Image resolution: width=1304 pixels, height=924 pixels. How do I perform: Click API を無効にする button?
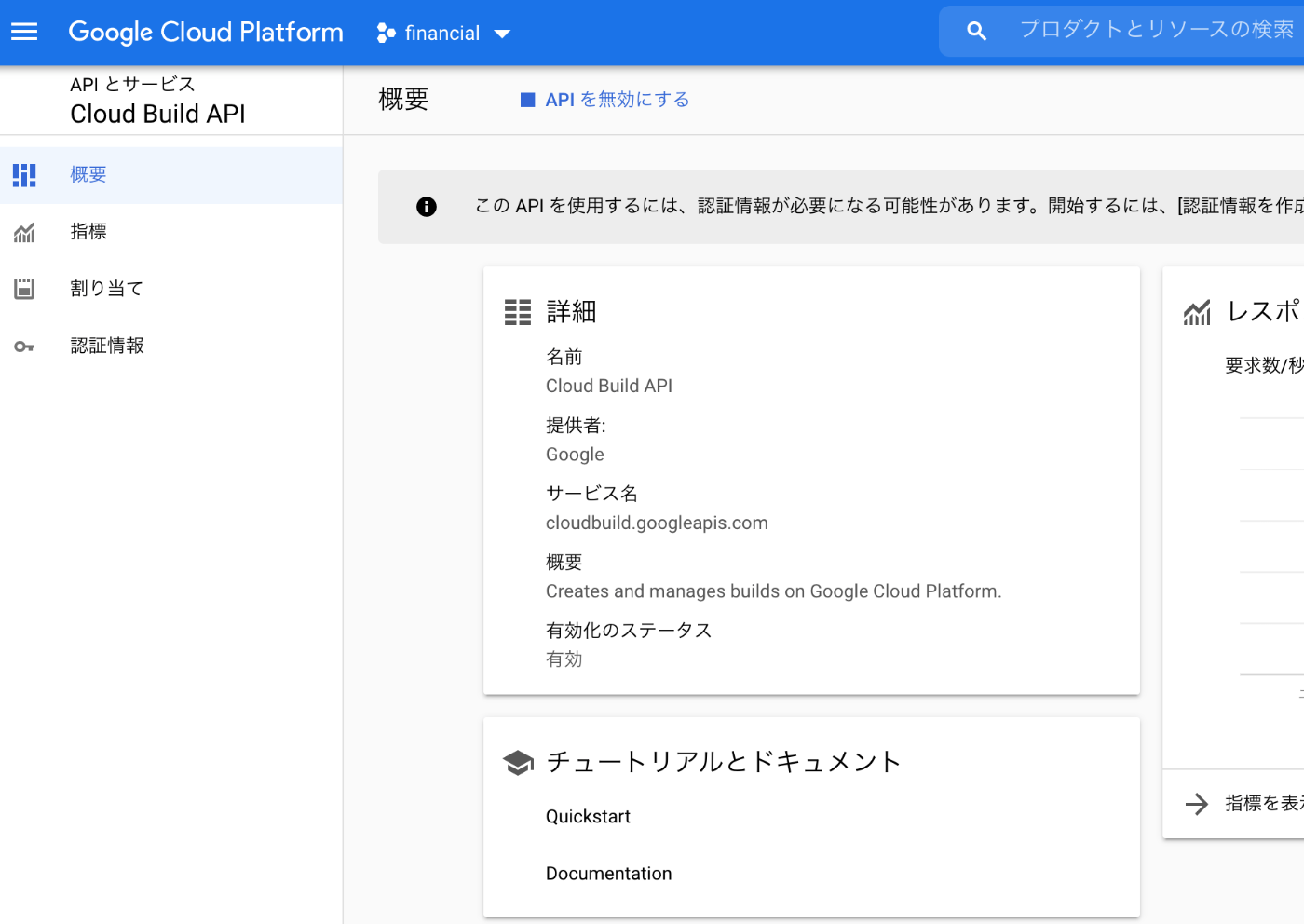(605, 100)
